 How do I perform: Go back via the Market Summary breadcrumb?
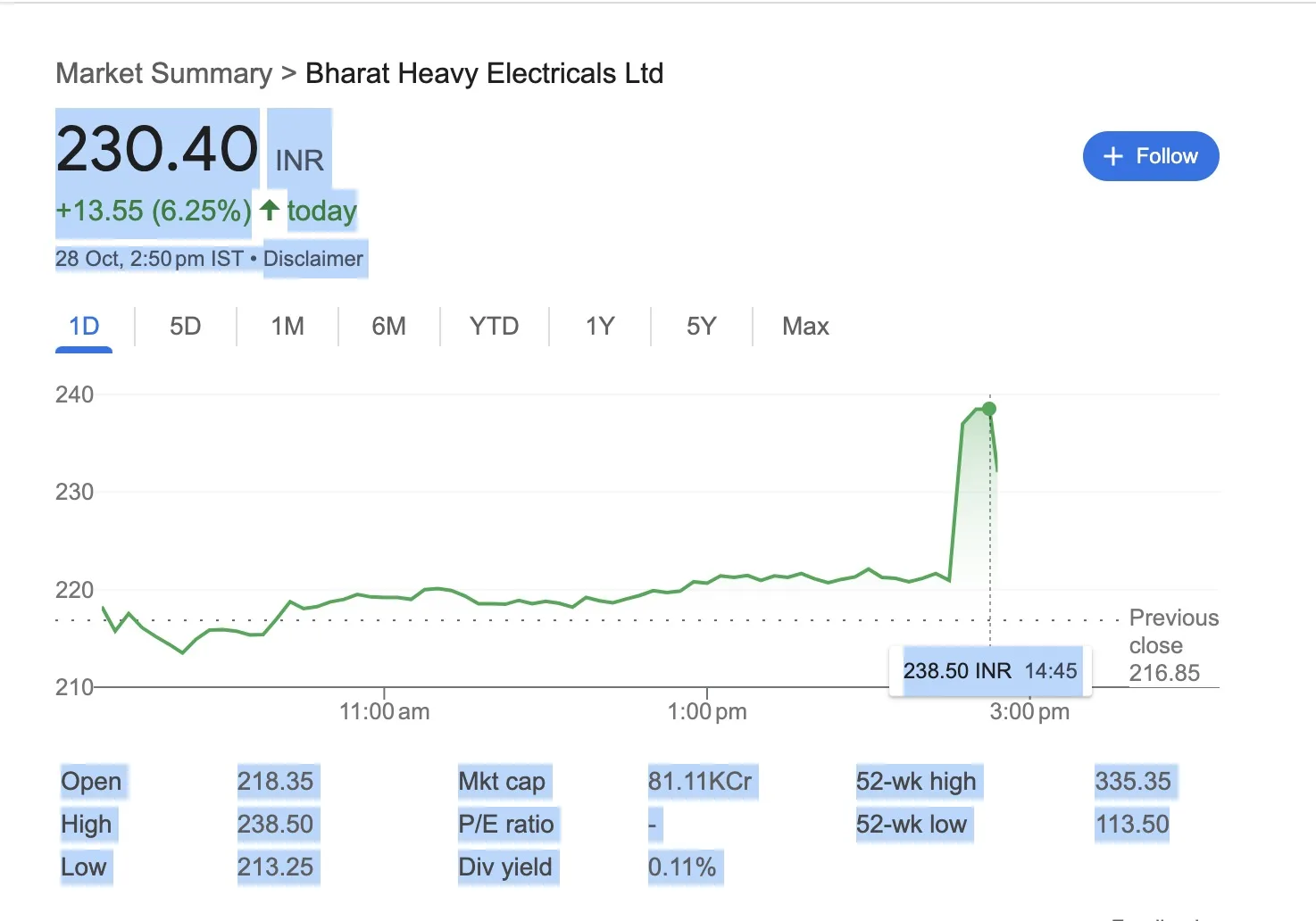162,73
